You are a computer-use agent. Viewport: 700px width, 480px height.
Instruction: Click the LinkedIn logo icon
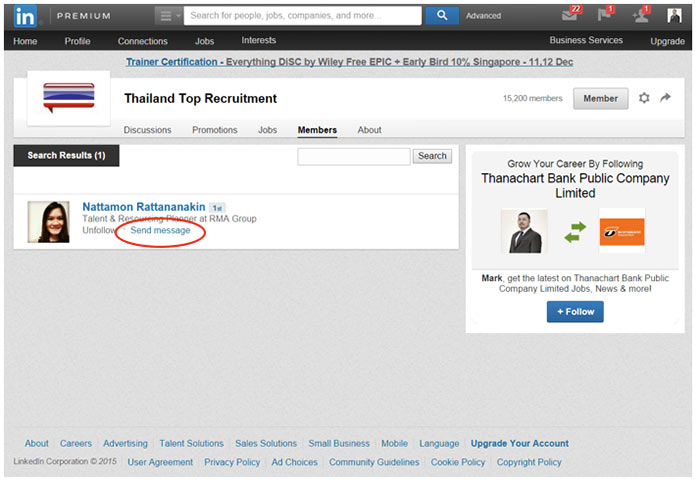(25, 16)
